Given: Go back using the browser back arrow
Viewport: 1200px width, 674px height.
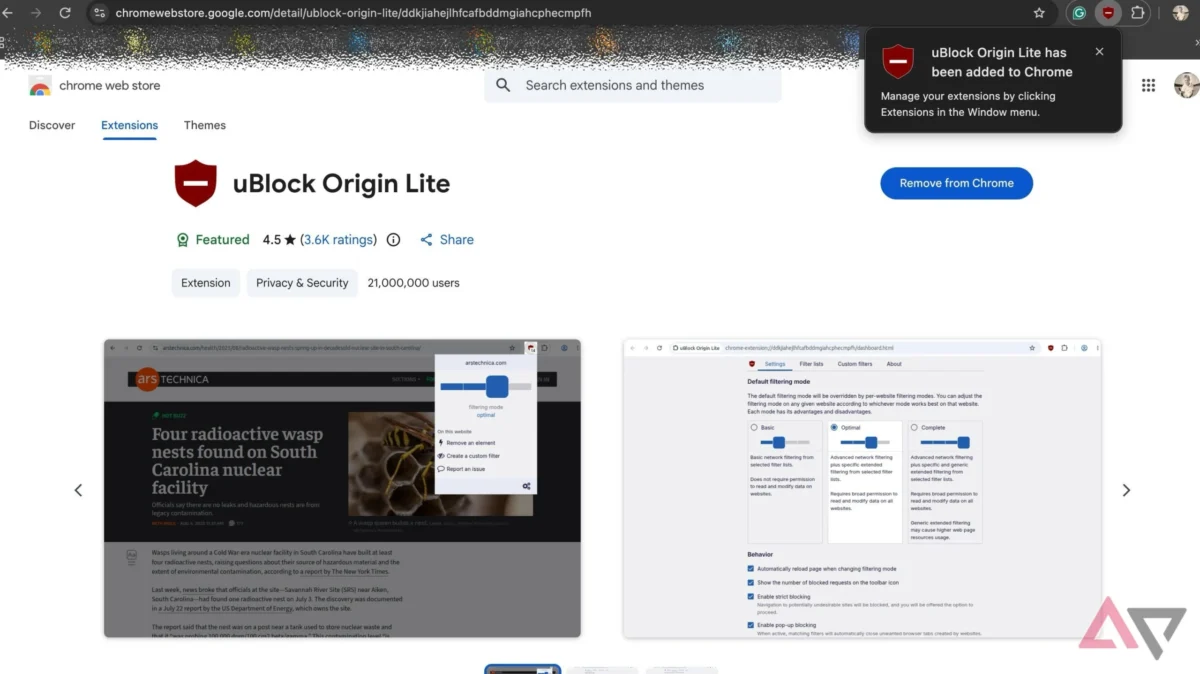Looking at the screenshot, I should coord(8,13).
